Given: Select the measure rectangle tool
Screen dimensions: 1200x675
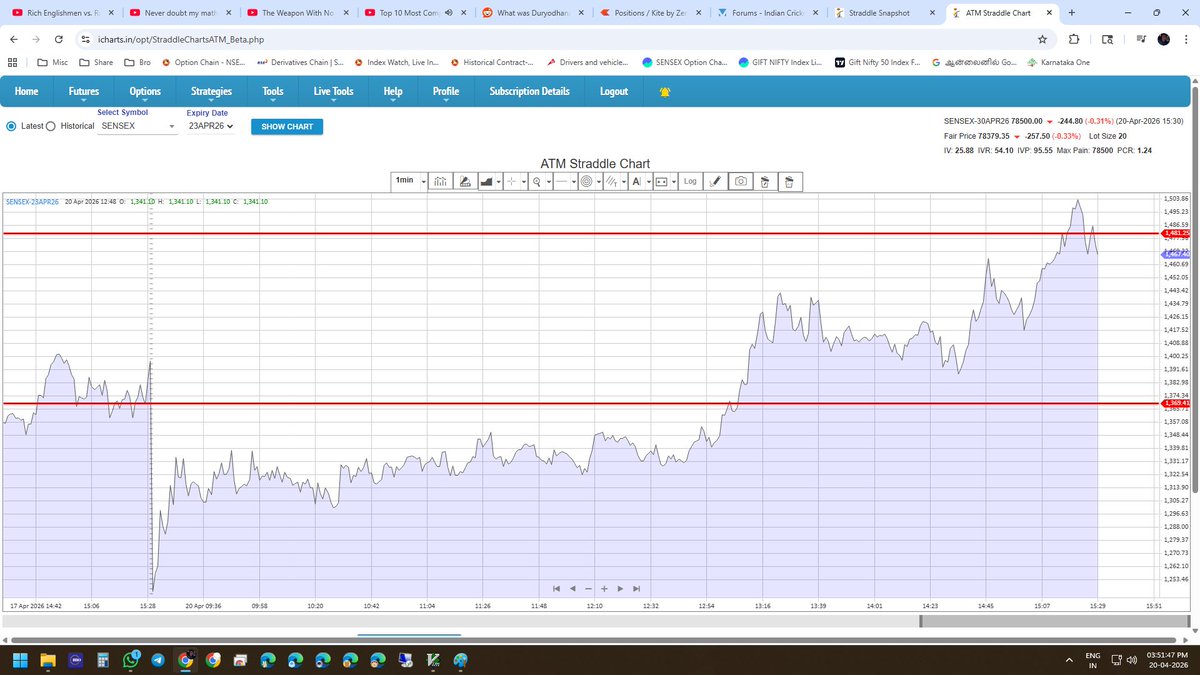Looking at the screenshot, I should (661, 181).
